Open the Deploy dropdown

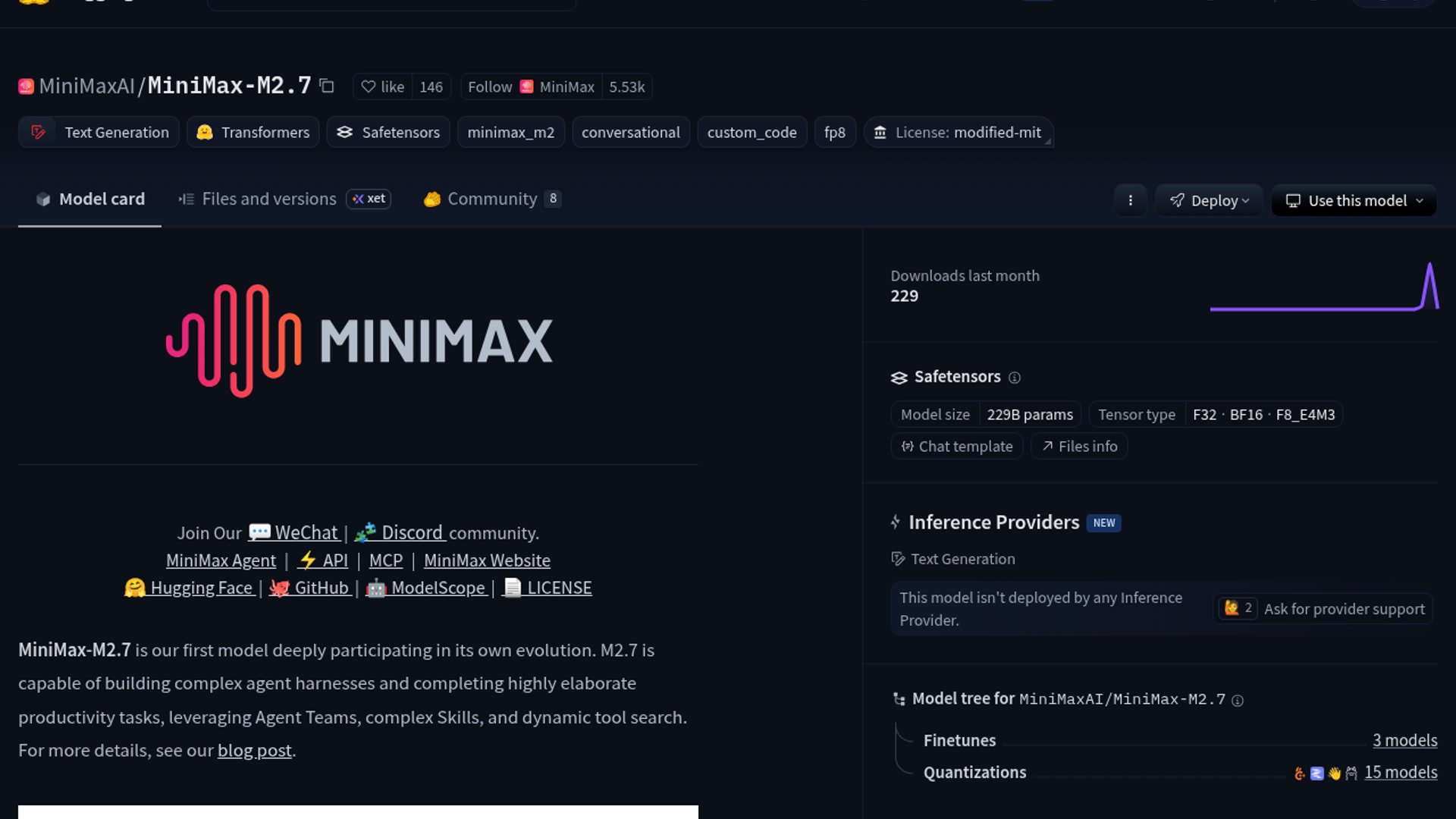click(x=1209, y=200)
